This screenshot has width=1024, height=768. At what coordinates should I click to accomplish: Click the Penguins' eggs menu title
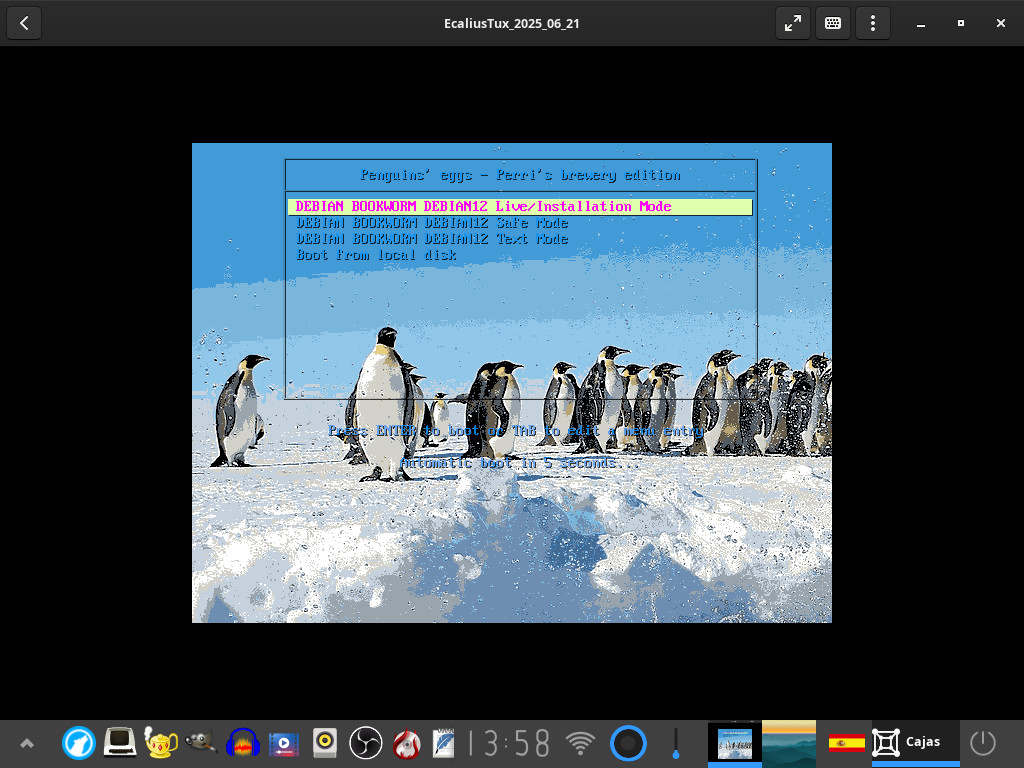click(520, 175)
